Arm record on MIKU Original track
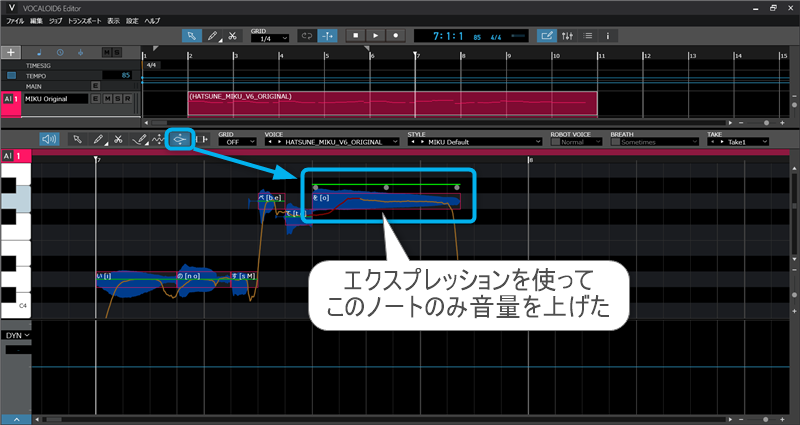 128,99
